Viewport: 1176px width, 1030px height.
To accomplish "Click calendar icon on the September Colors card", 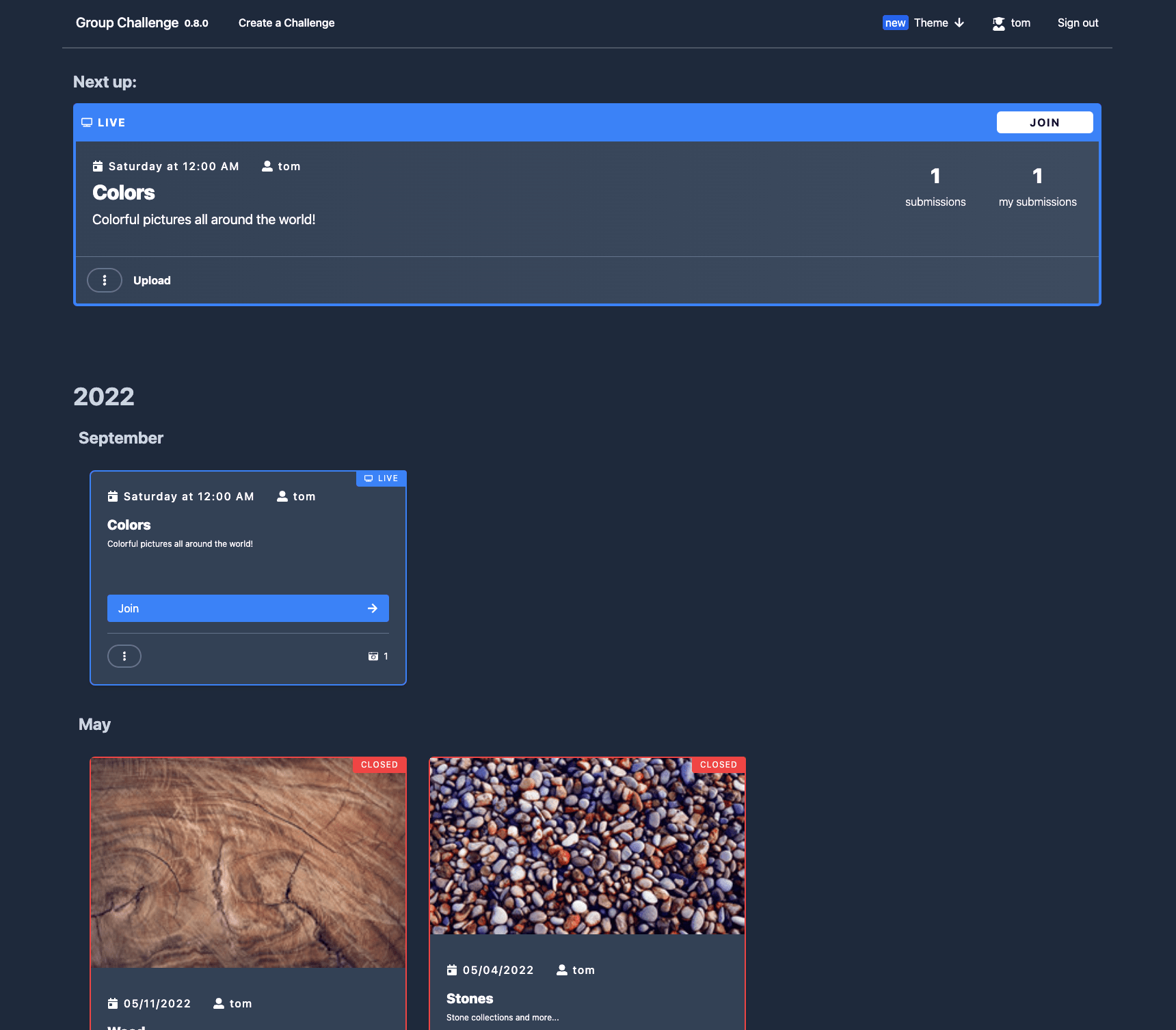I will [113, 496].
